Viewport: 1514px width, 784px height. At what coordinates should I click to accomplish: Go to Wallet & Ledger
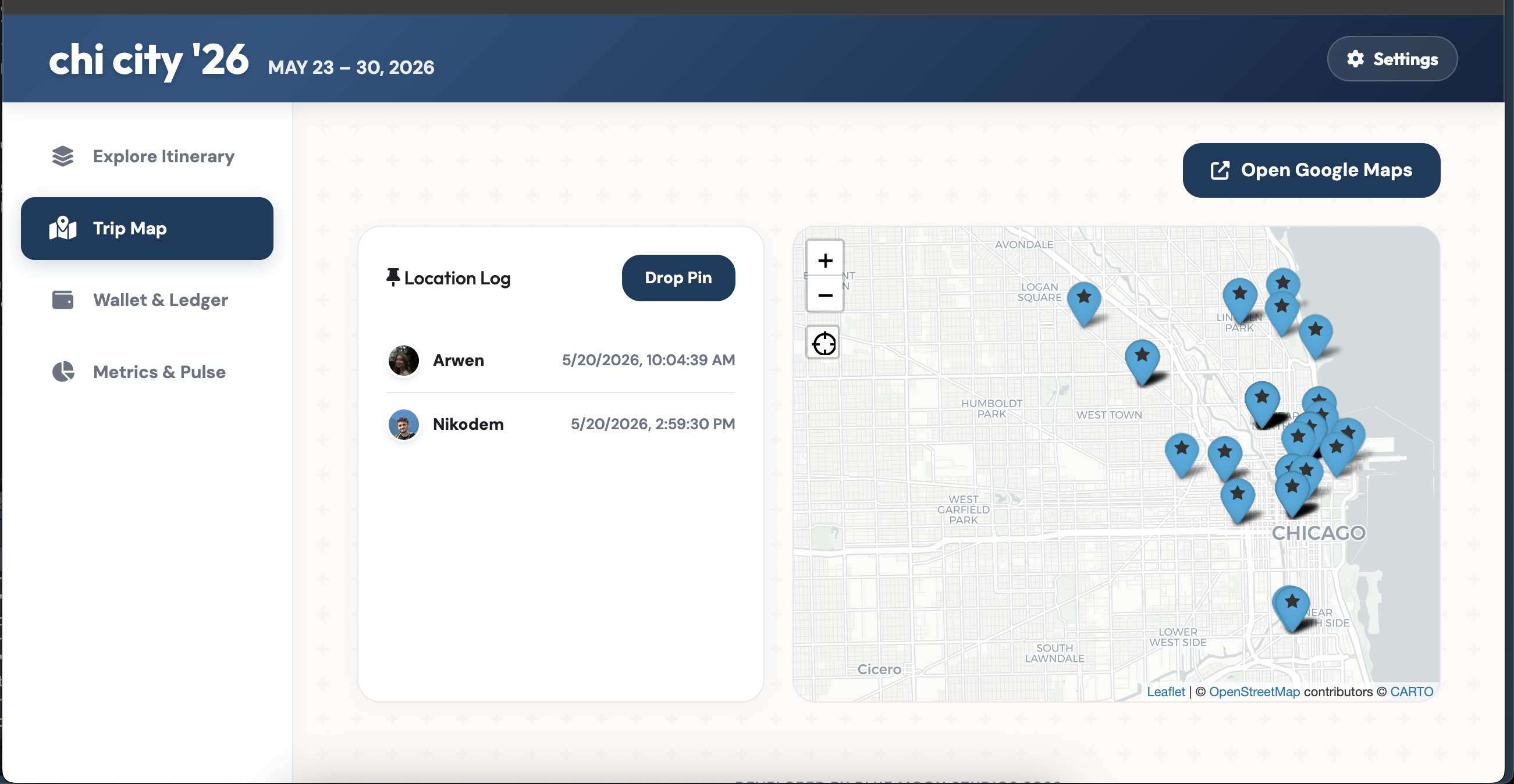coord(147,300)
